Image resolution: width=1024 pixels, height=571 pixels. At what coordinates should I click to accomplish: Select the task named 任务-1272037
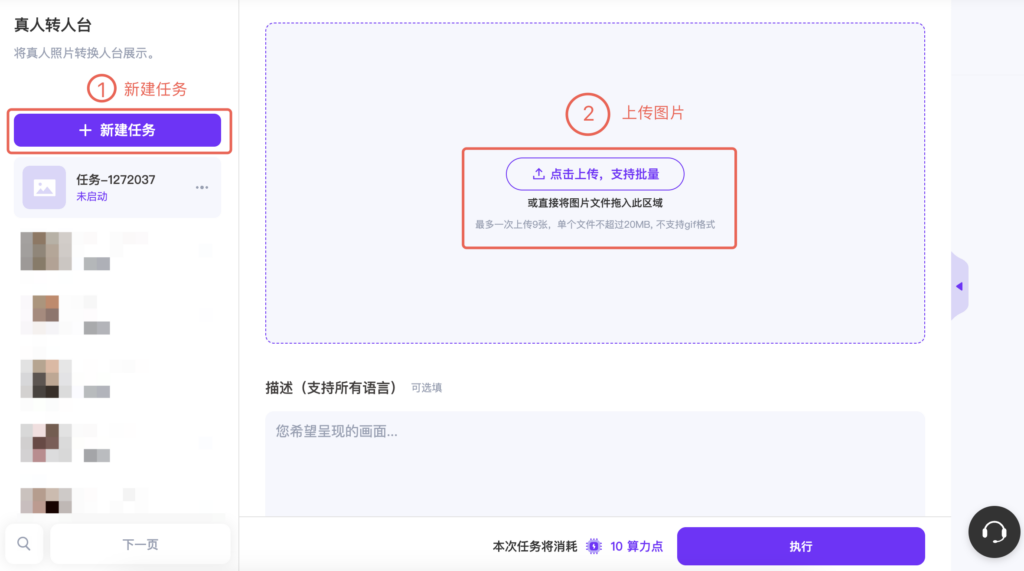(116, 180)
